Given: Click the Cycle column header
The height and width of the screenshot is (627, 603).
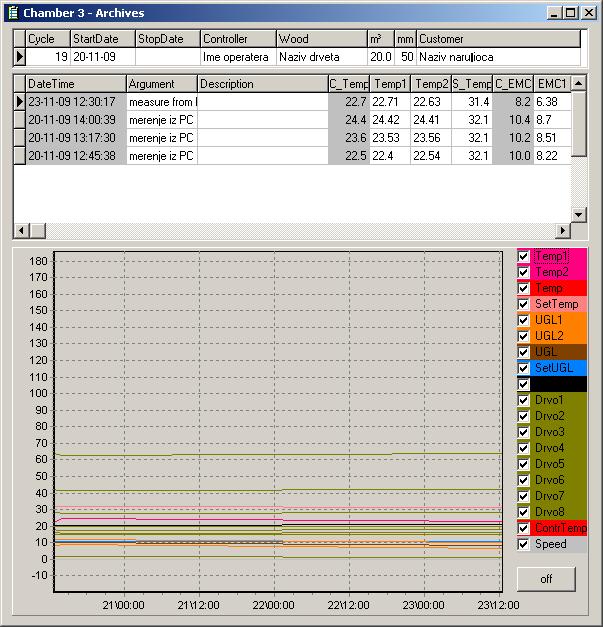Looking at the screenshot, I should coord(48,39).
